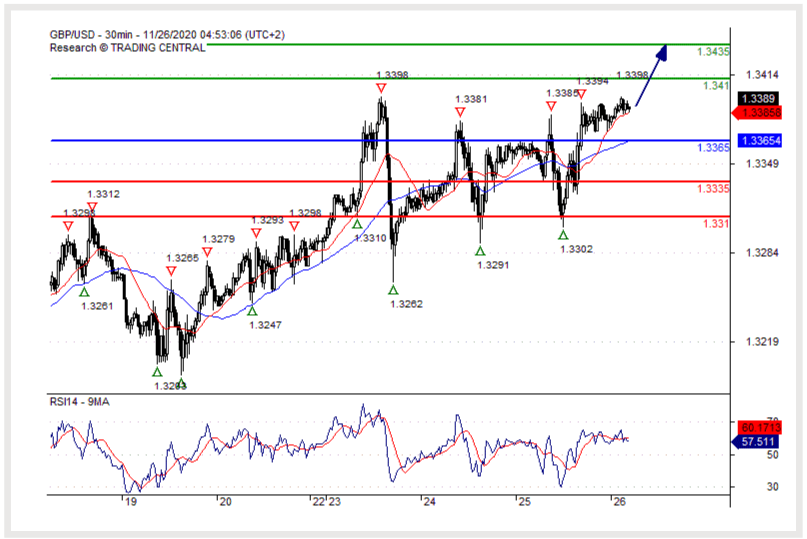The width and height of the screenshot is (807, 539).
Task: Click the 1.3312 swing high label
Action: [103, 195]
